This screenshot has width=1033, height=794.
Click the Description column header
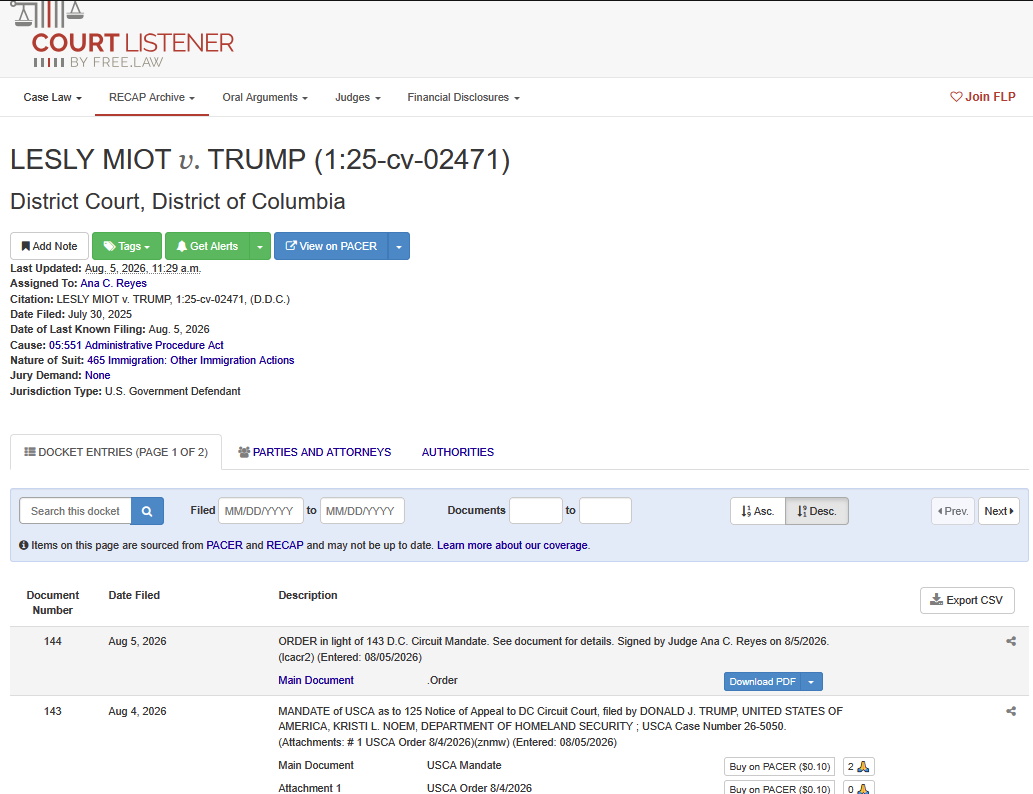(308, 595)
